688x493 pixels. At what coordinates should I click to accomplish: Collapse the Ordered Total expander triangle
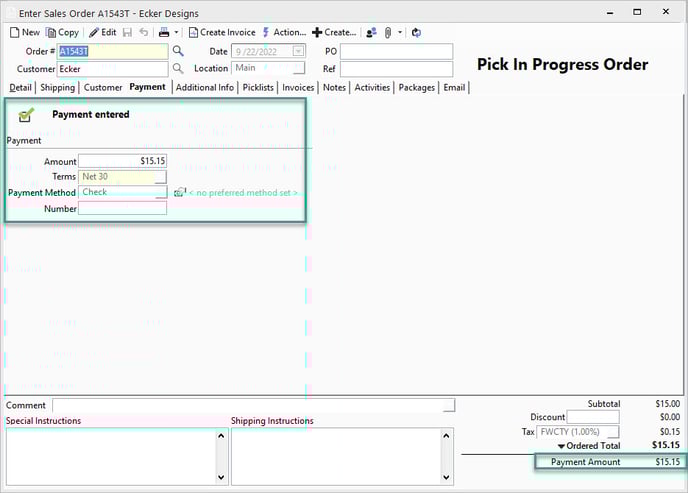[561, 446]
